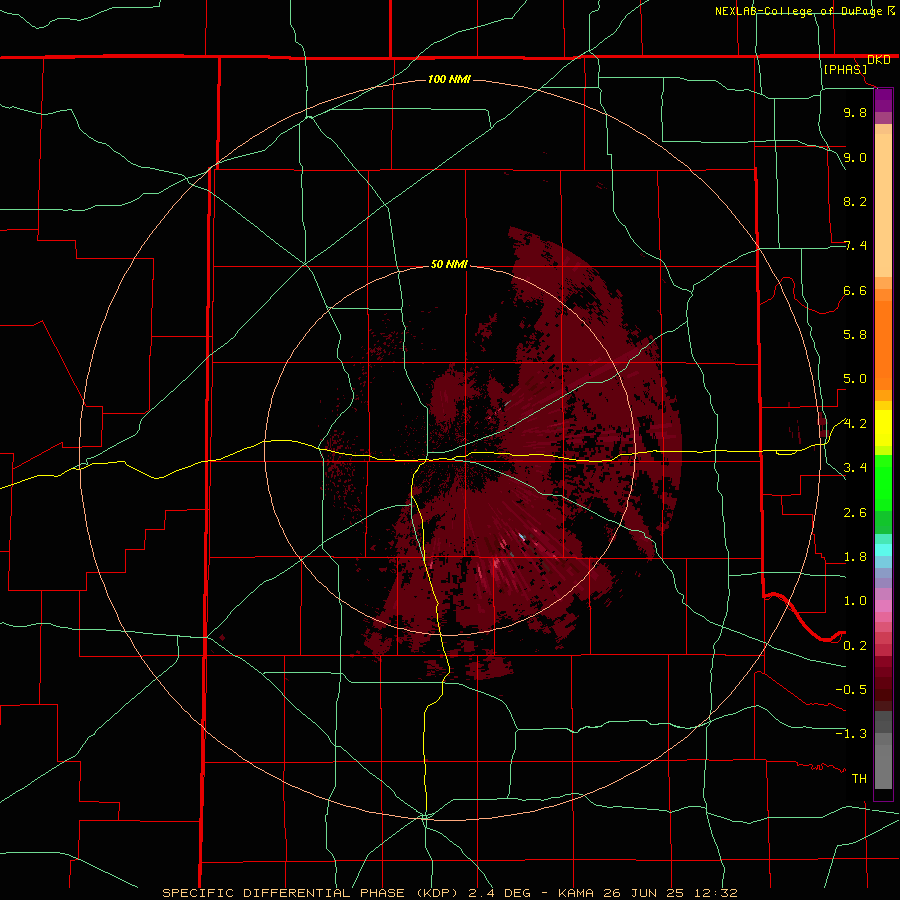Pick the purple top segment of color bar
The height and width of the screenshot is (900, 900).
[x=883, y=100]
